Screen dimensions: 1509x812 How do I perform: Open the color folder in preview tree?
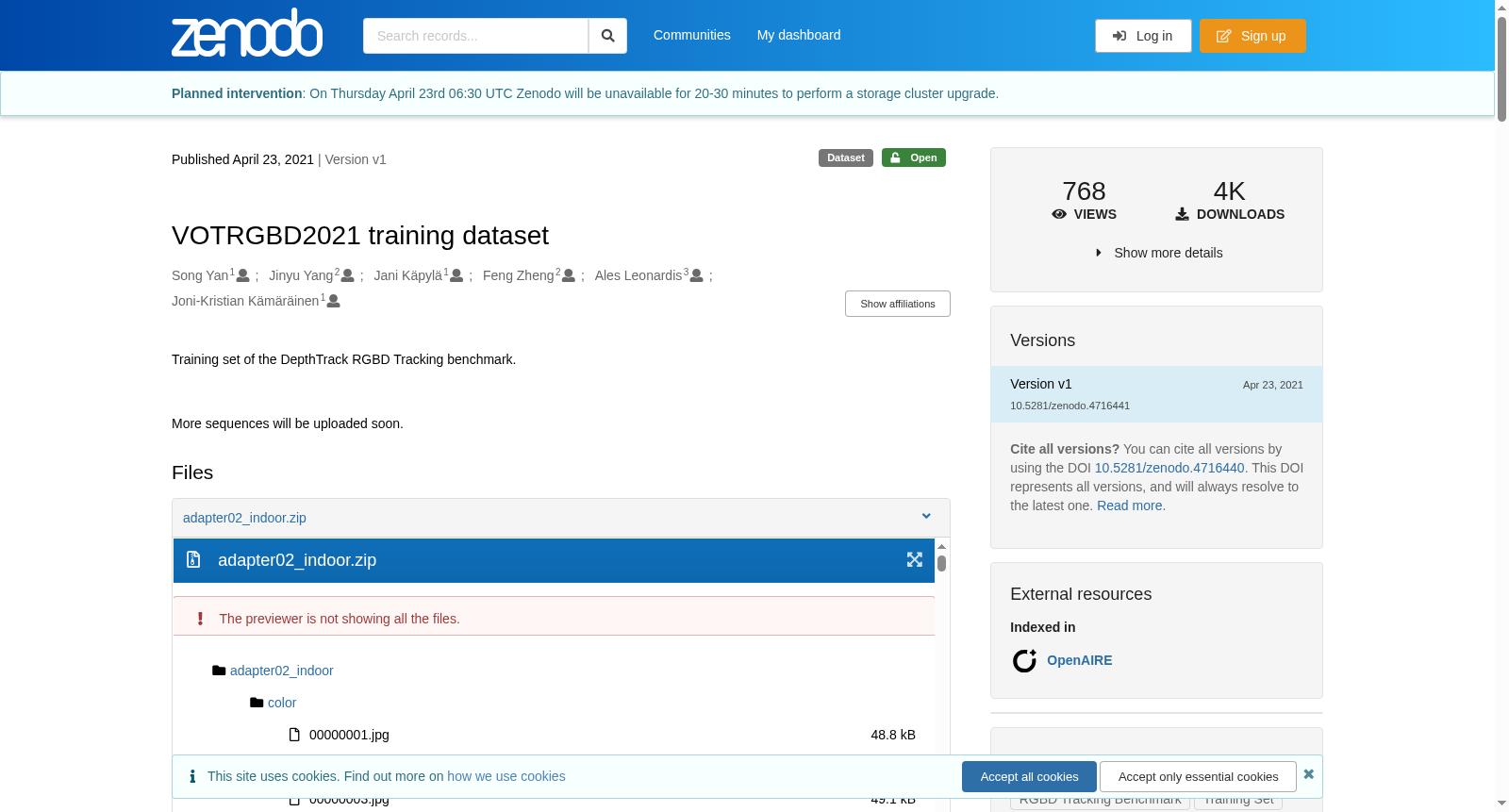pyautogui.click(x=282, y=703)
